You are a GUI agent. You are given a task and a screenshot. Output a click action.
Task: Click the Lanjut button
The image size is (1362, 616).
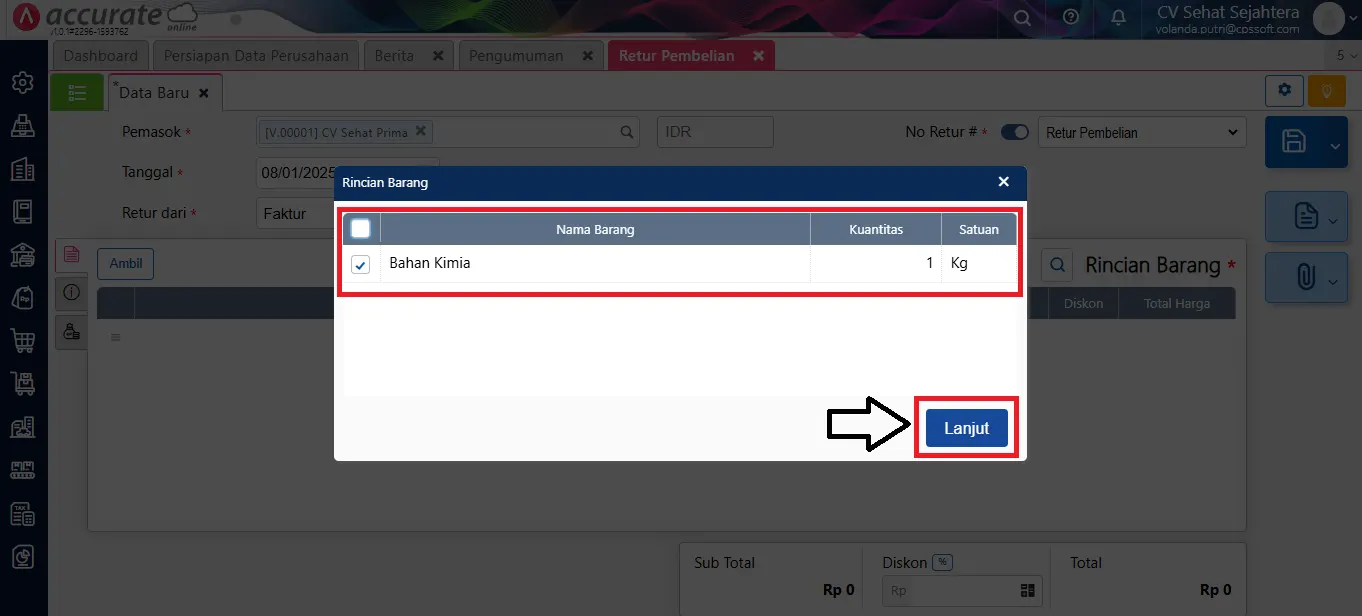[x=967, y=428]
